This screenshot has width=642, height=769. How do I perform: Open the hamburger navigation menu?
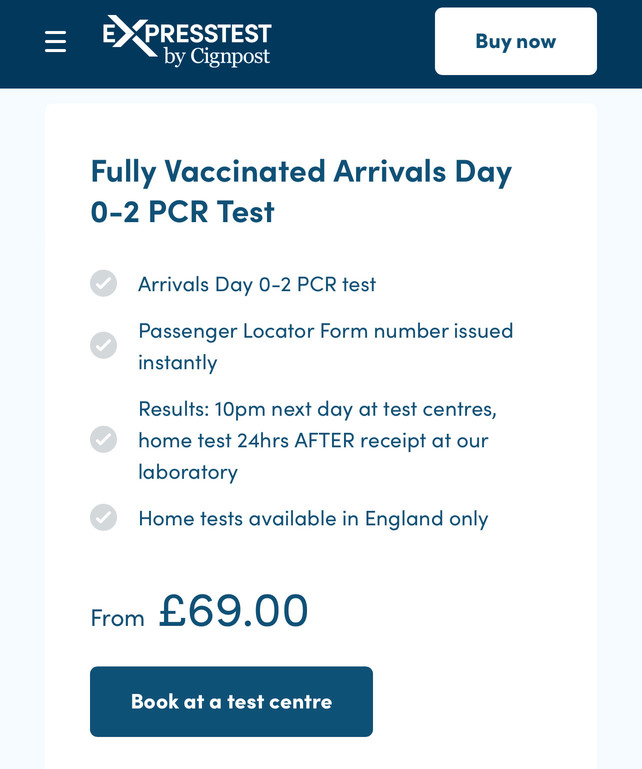click(55, 41)
